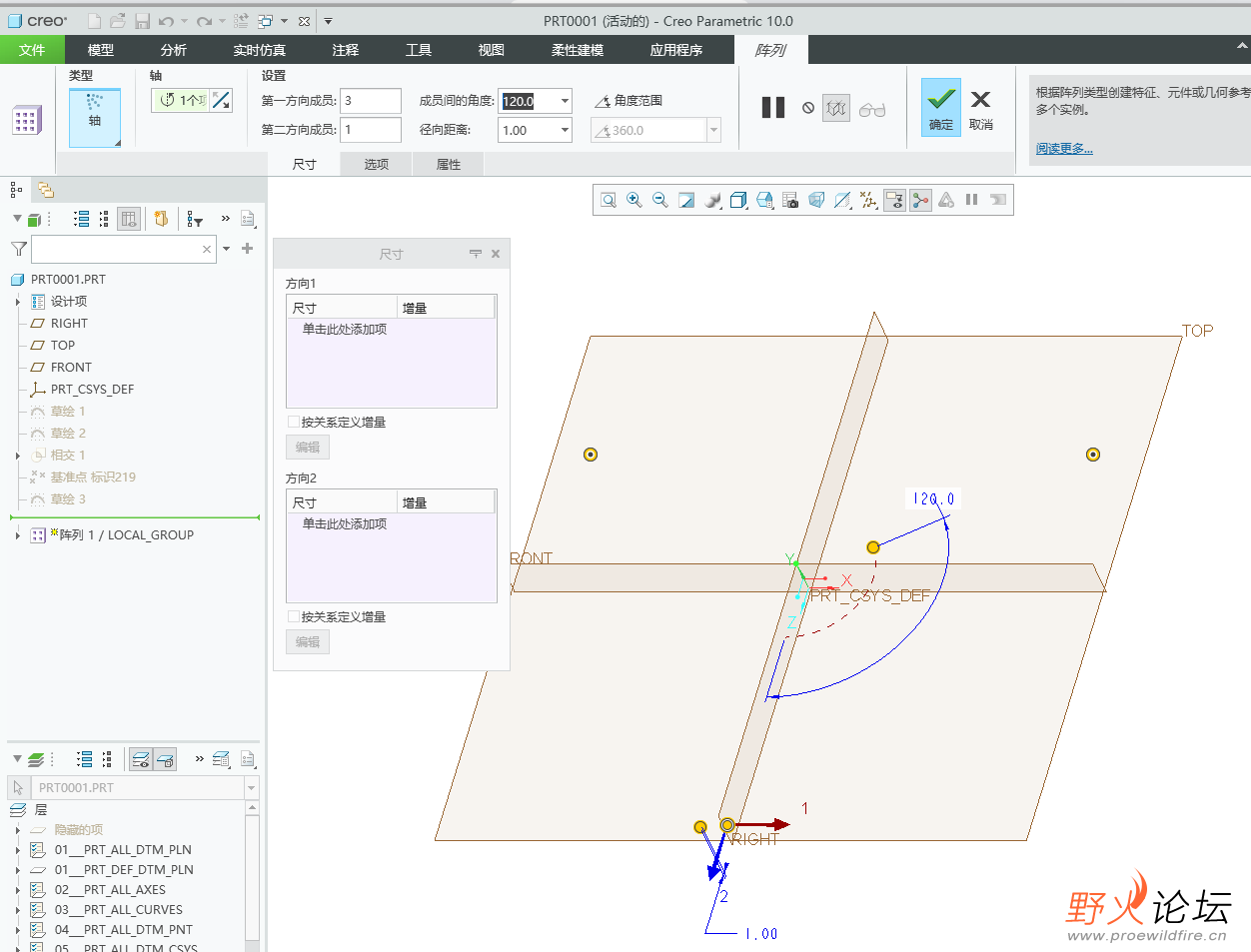Open the 属性 tab below the ribbon
The height and width of the screenshot is (952, 1251).
tap(449, 165)
